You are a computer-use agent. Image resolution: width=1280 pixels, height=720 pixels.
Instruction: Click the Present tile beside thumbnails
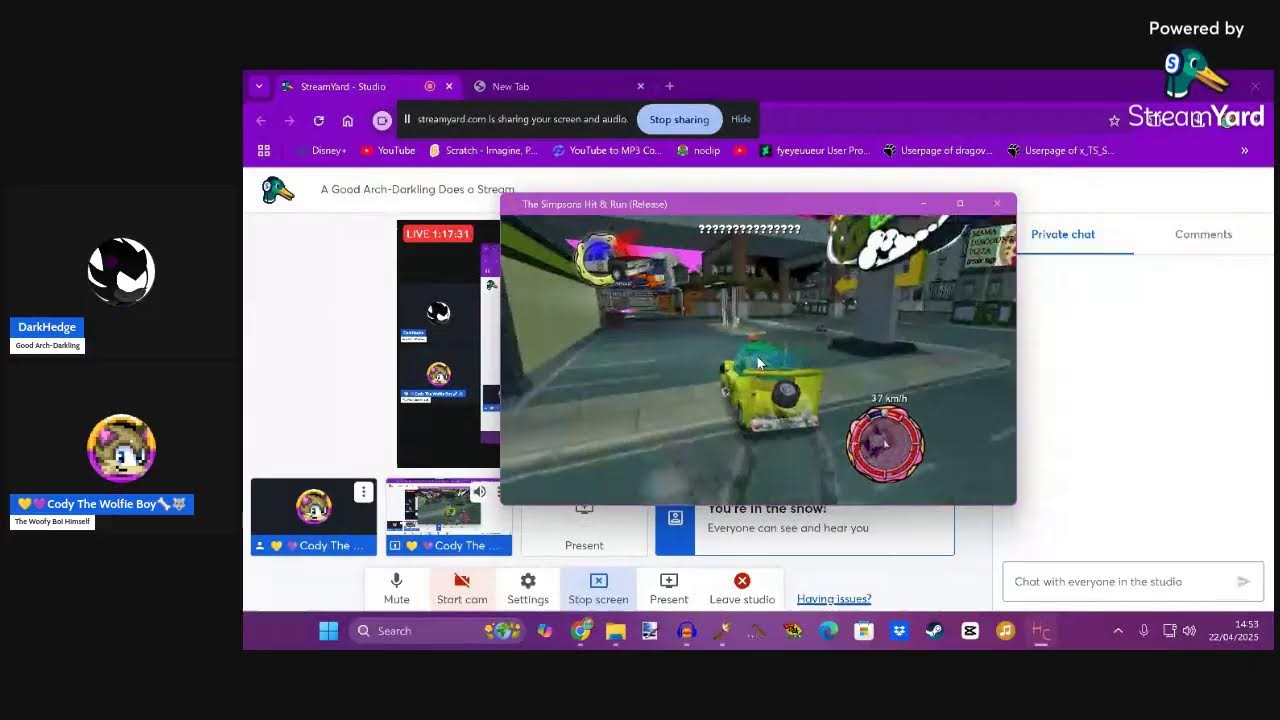[x=584, y=530]
